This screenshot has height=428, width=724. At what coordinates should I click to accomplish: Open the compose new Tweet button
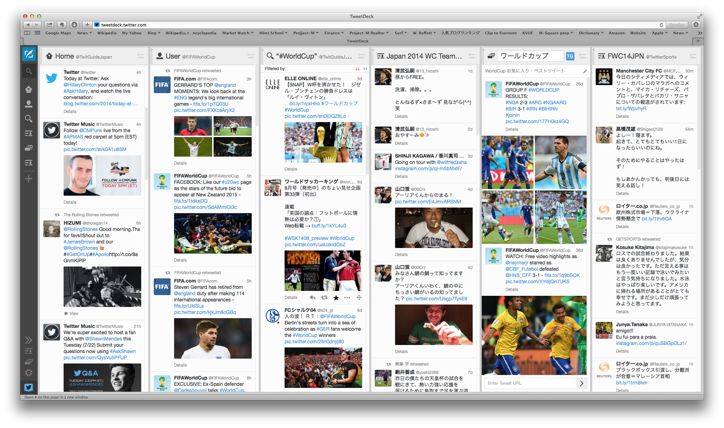[x=29, y=54]
